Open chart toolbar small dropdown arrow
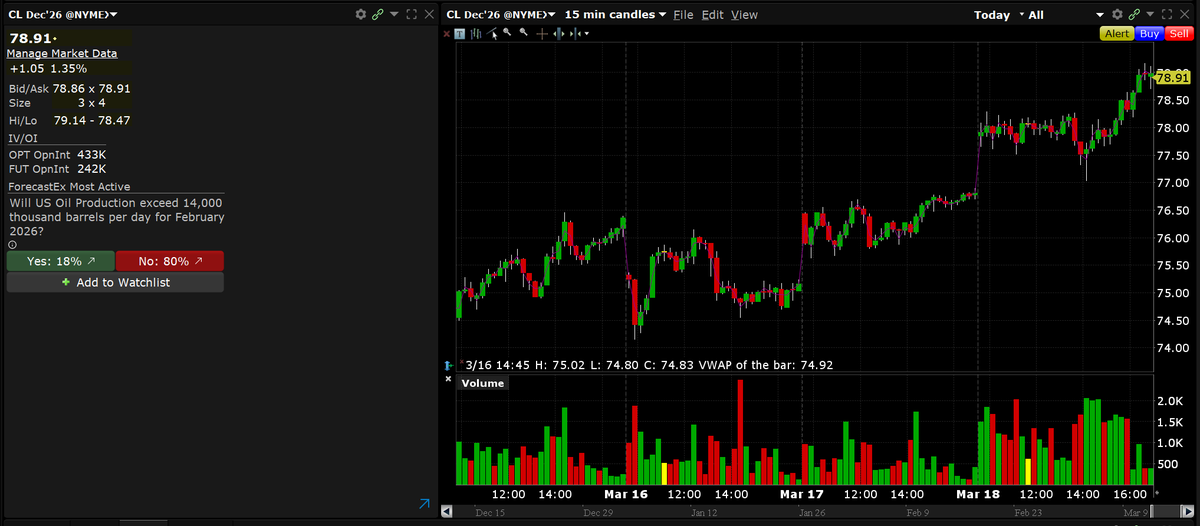Image resolution: width=1200 pixels, height=526 pixels. [586, 34]
